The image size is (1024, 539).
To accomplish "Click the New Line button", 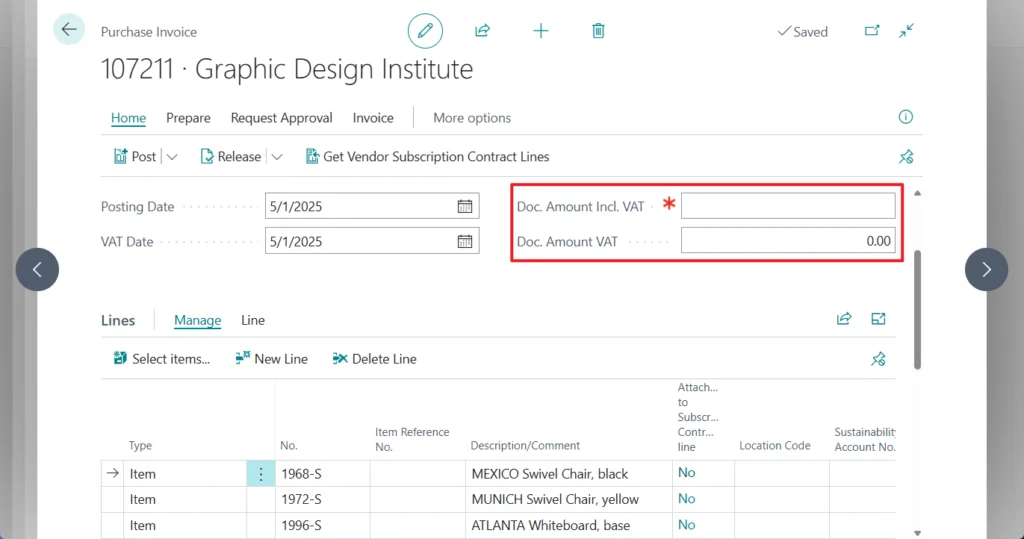I will click(271, 359).
